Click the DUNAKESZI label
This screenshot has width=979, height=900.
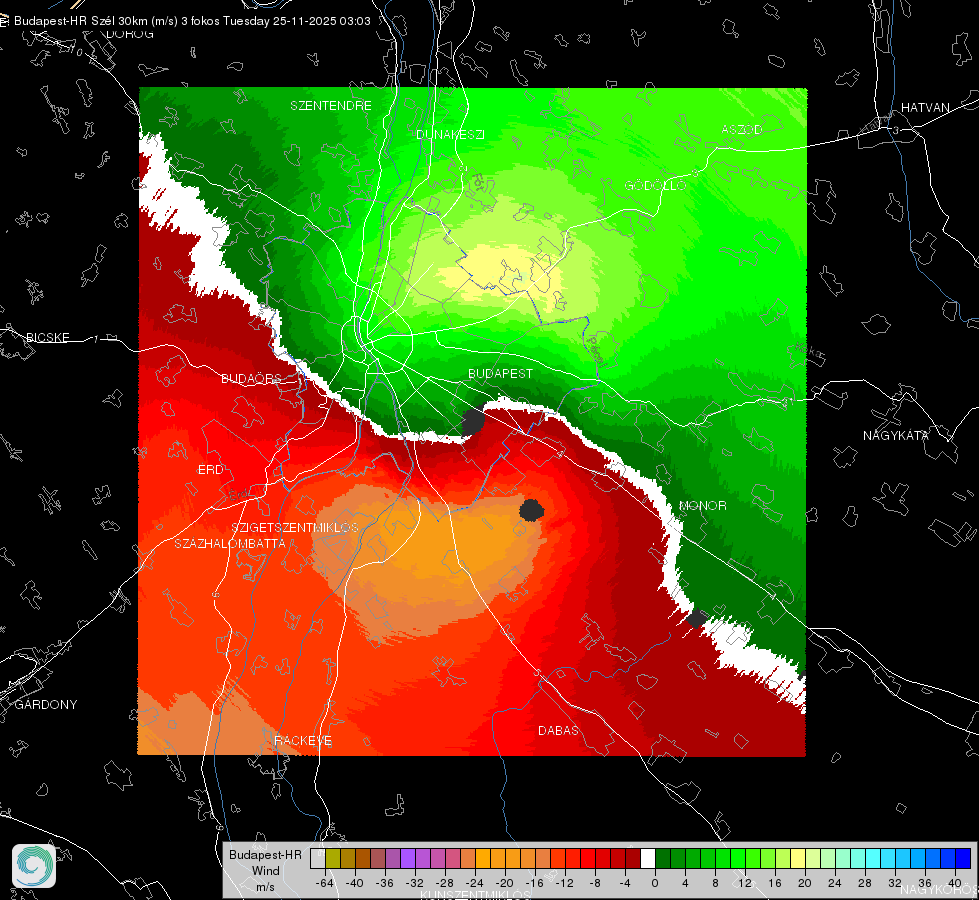tap(450, 134)
